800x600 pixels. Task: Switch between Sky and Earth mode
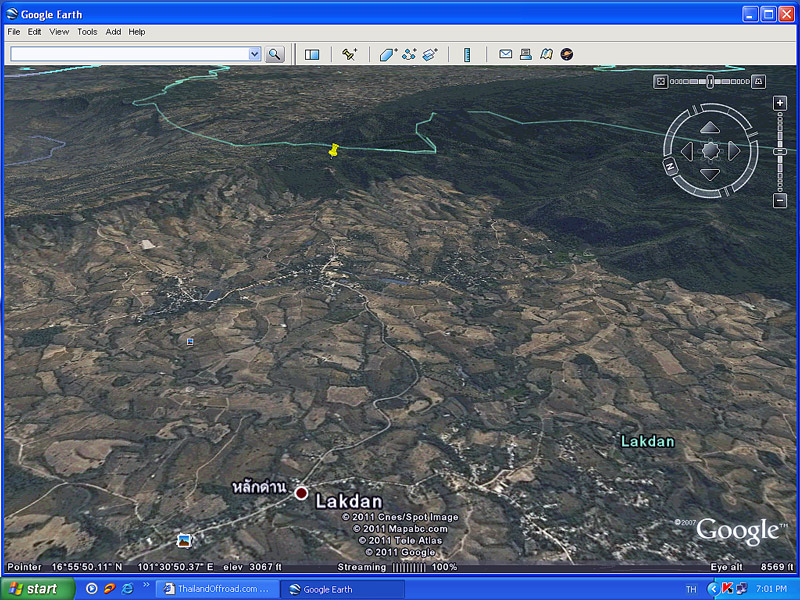pyautogui.click(x=567, y=54)
